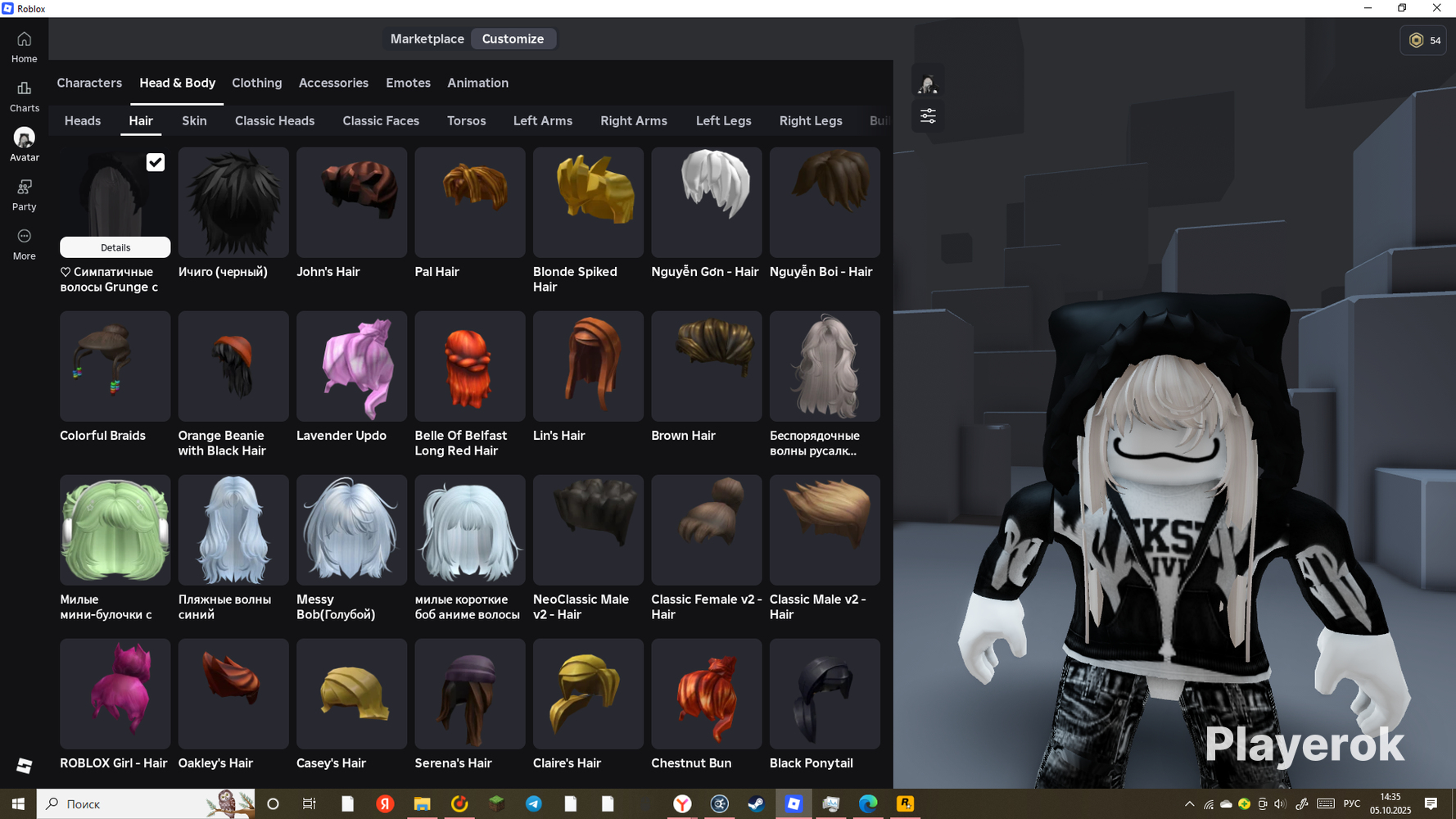
Task: Open the Party sidebar icon
Action: click(24, 195)
